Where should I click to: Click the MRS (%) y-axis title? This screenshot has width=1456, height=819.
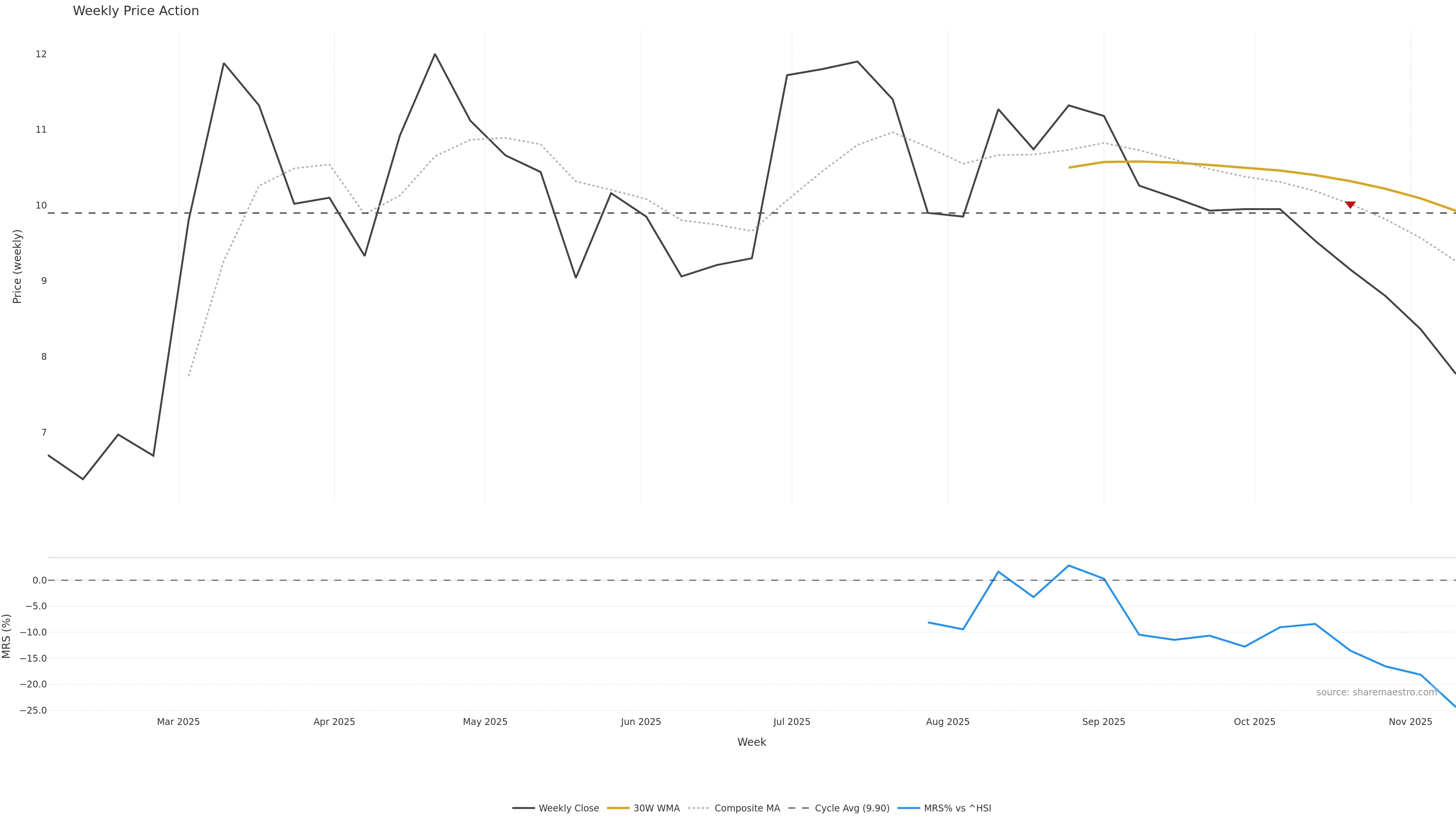(x=7, y=636)
